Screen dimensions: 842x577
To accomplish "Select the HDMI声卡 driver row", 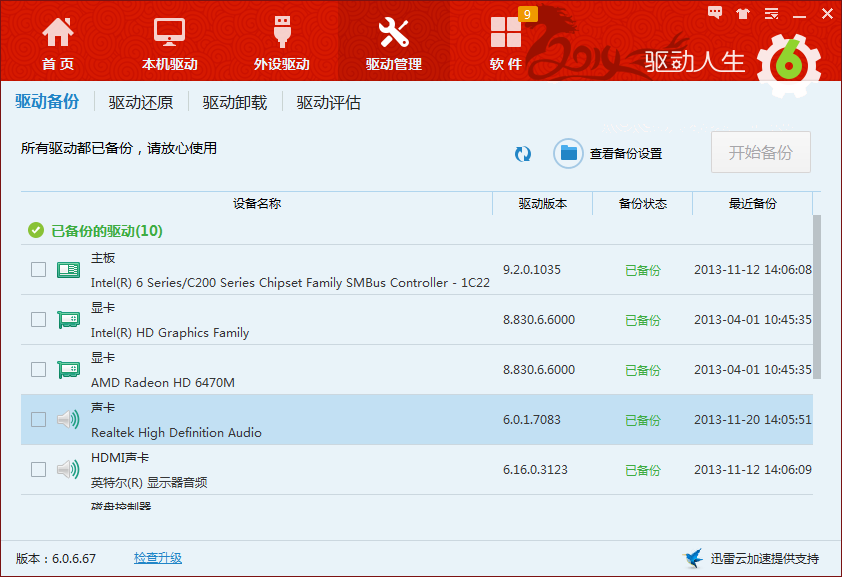I will click(x=417, y=470).
